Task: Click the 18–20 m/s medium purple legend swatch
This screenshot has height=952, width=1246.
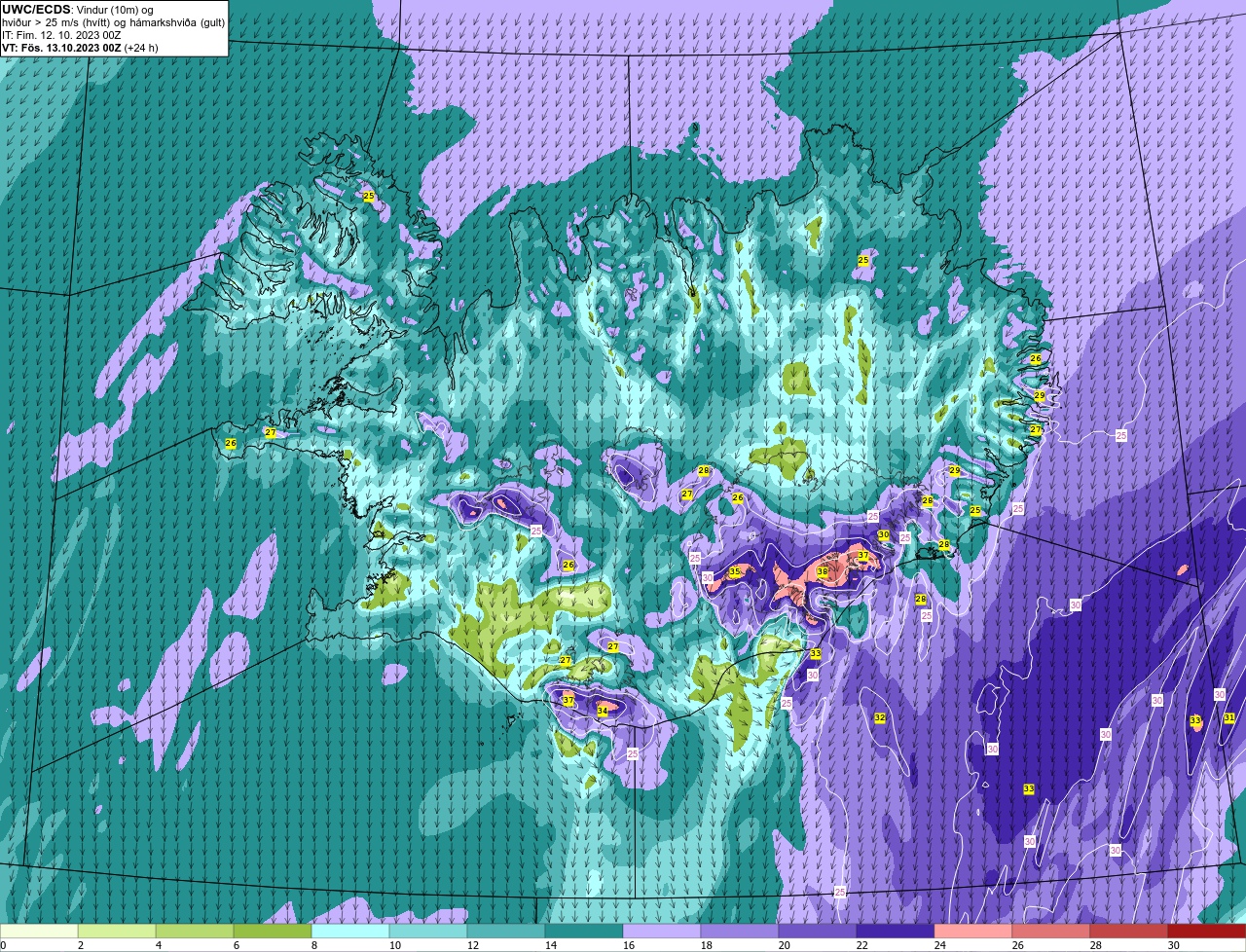Action: click(x=740, y=932)
